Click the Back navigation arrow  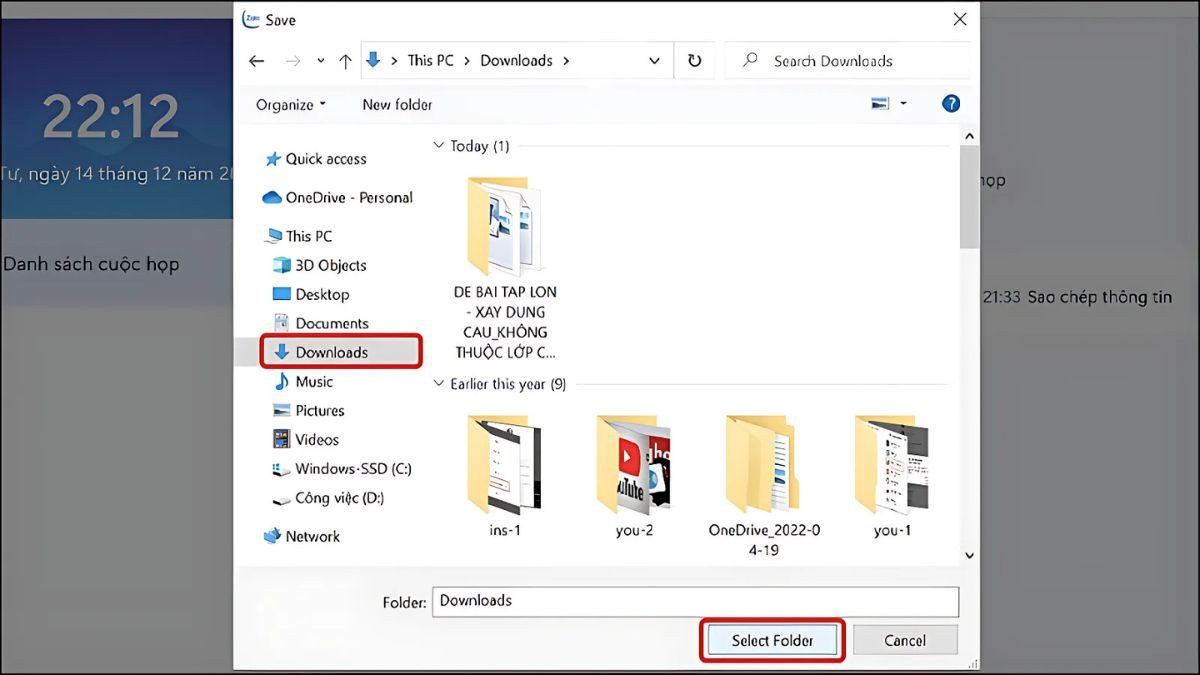[254, 61]
